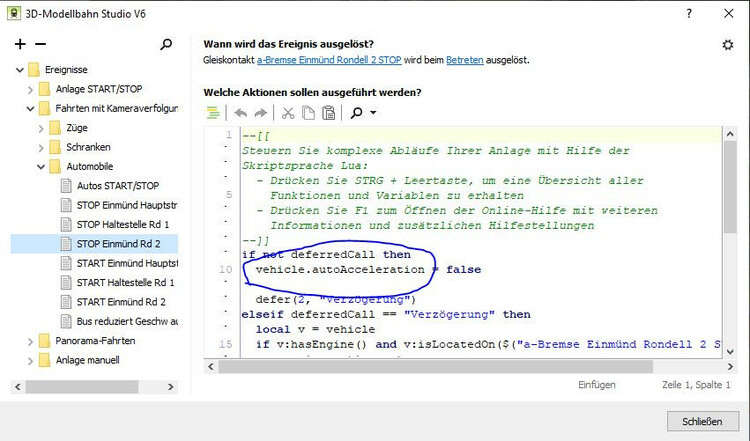This screenshot has height=441, width=750.
Task: Copy the selection with the copy icon
Action: [x=309, y=113]
